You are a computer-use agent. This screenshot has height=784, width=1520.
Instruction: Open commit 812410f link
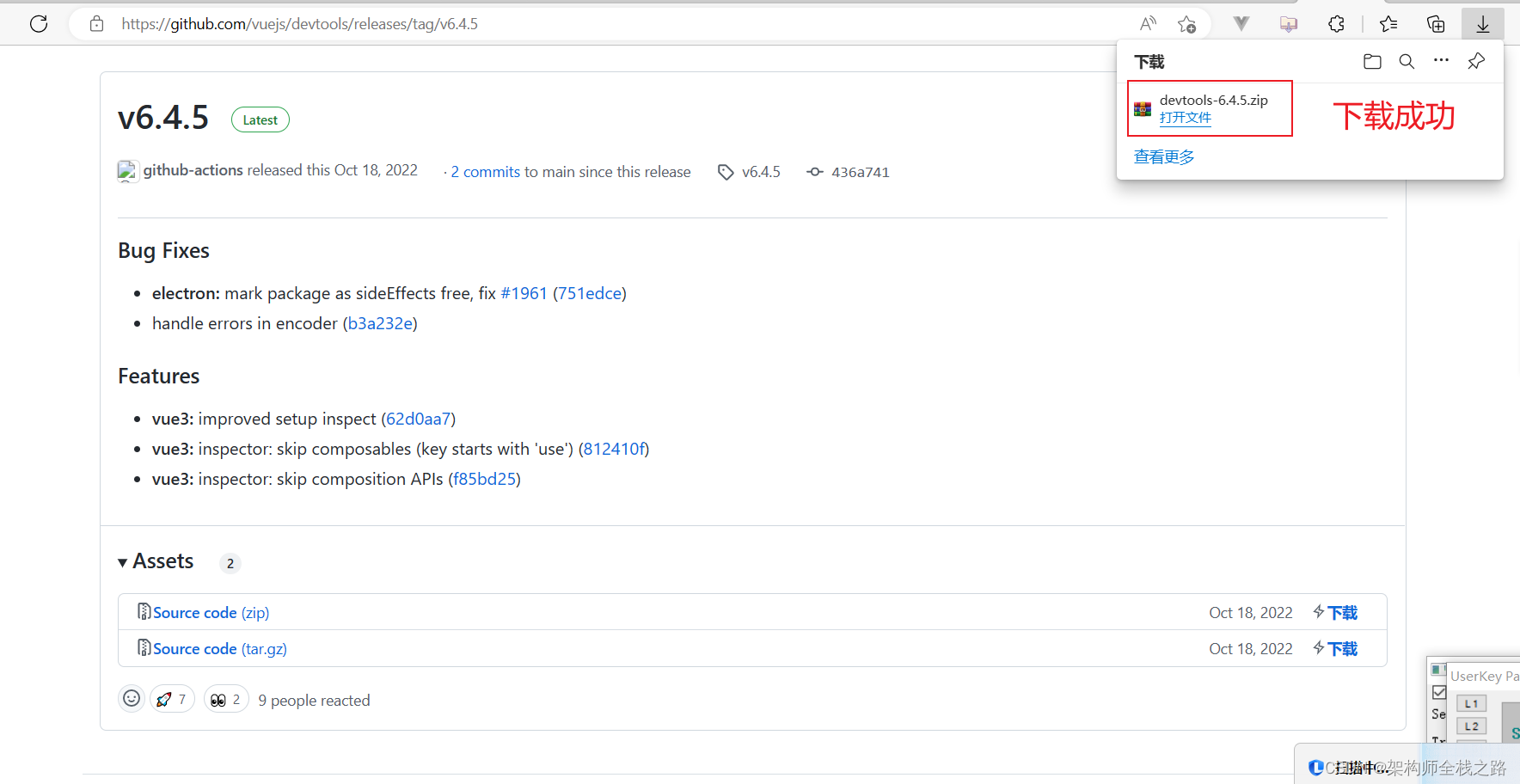(614, 449)
